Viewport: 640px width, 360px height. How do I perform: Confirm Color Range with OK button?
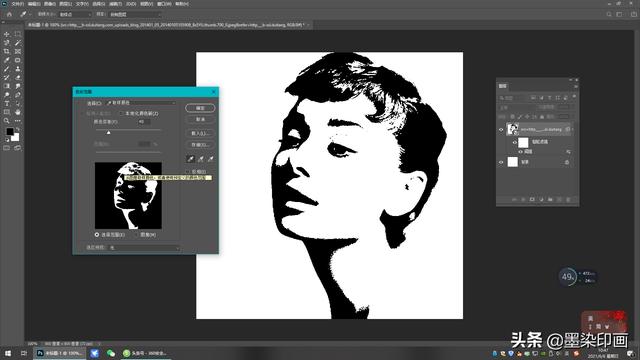click(200, 108)
